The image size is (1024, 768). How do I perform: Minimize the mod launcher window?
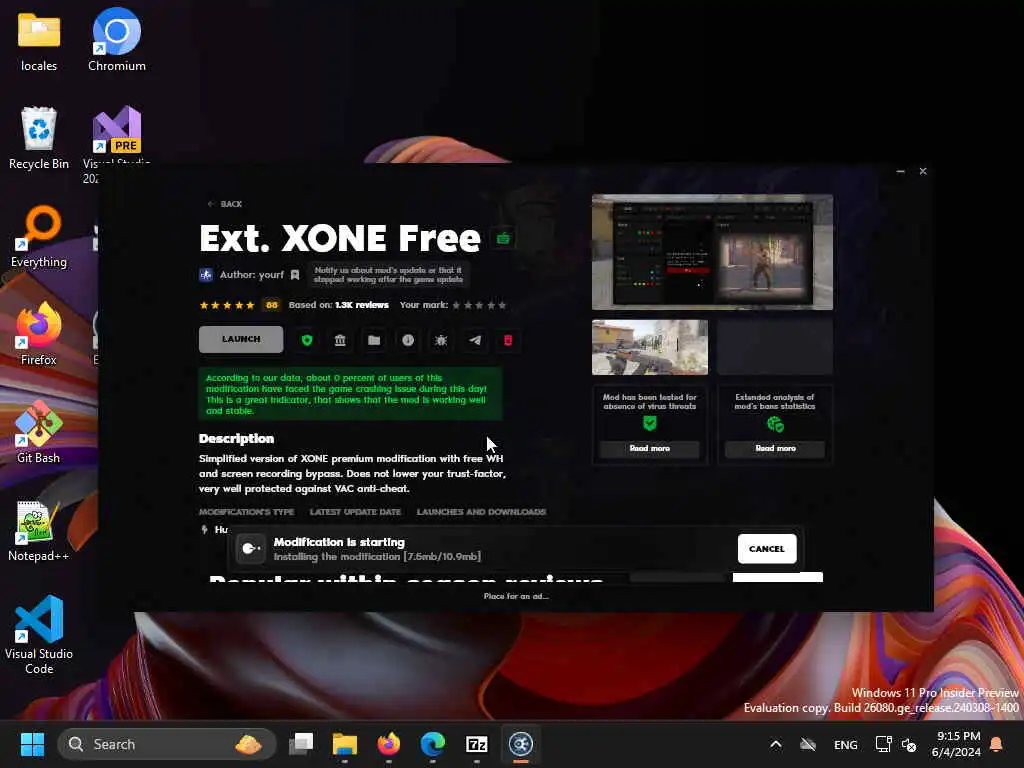tap(901, 171)
